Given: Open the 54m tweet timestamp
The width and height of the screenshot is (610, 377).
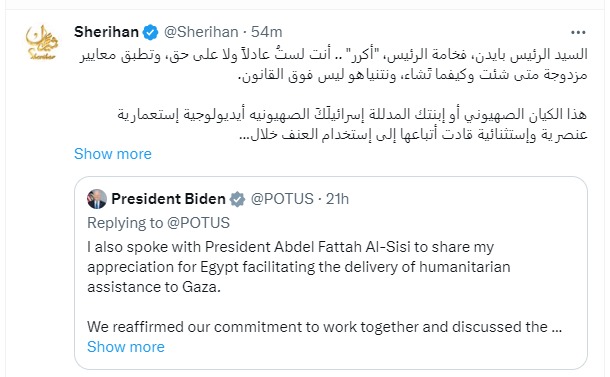Looking at the screenshot, I should pyautogui.click(x=266, y=32).
